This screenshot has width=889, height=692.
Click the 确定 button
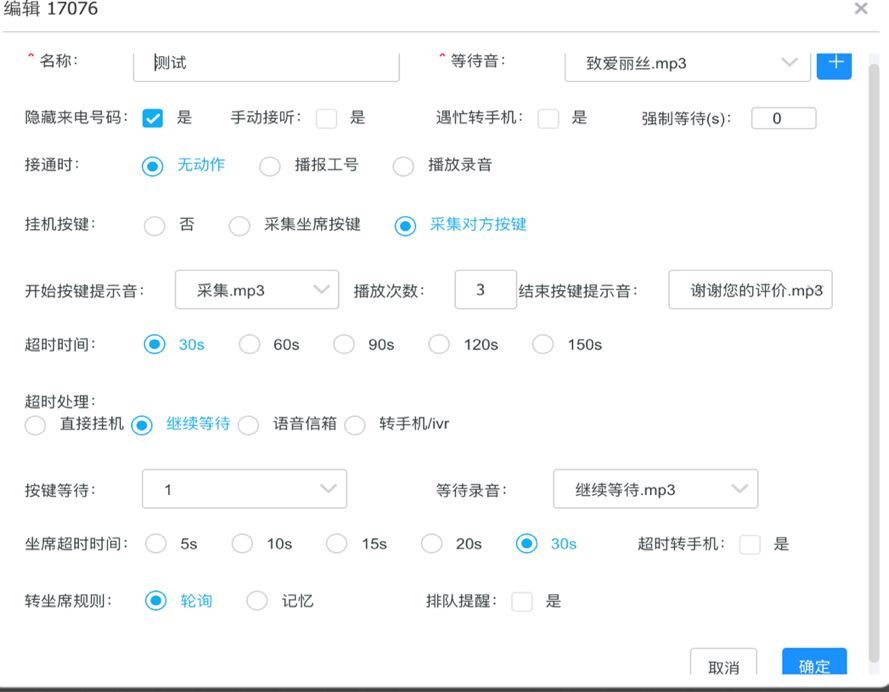(814, 666)
